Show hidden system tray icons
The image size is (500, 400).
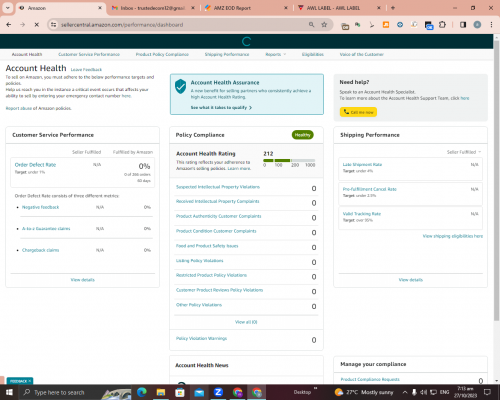tap(405, 392)
